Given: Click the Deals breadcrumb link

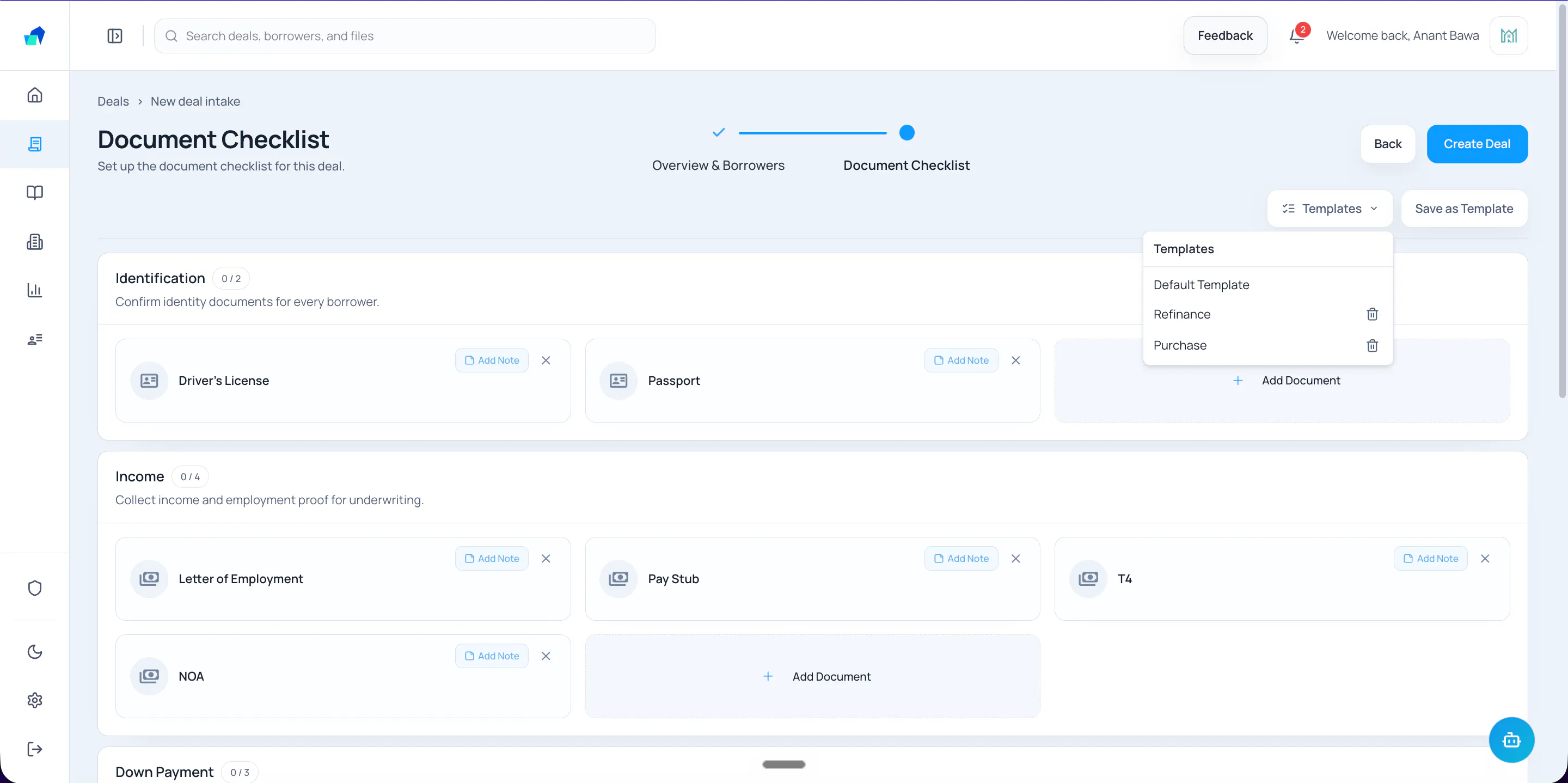Looking at the screenshot, I should point(113,101).
